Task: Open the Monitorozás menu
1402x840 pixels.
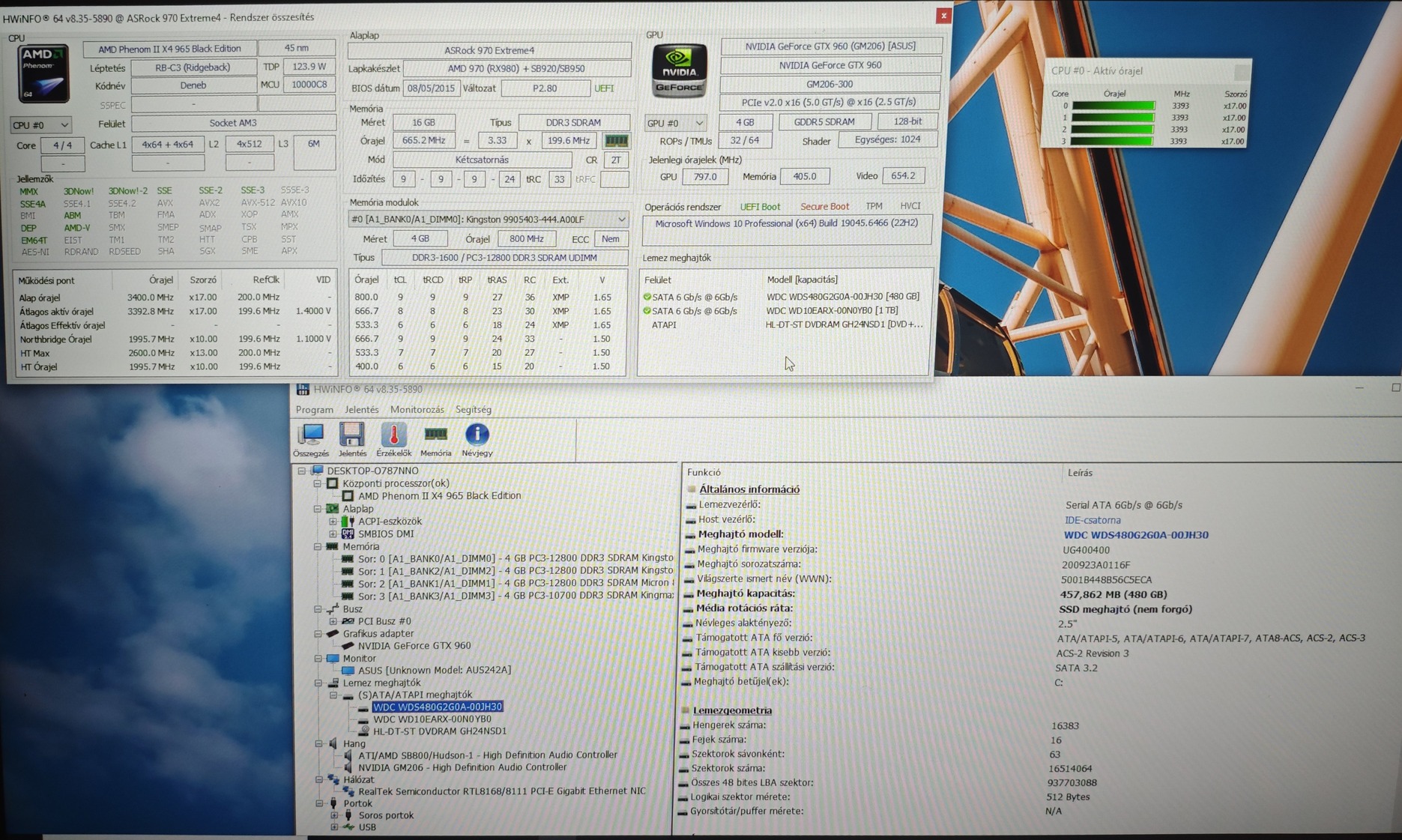Action: coord(417,410)
